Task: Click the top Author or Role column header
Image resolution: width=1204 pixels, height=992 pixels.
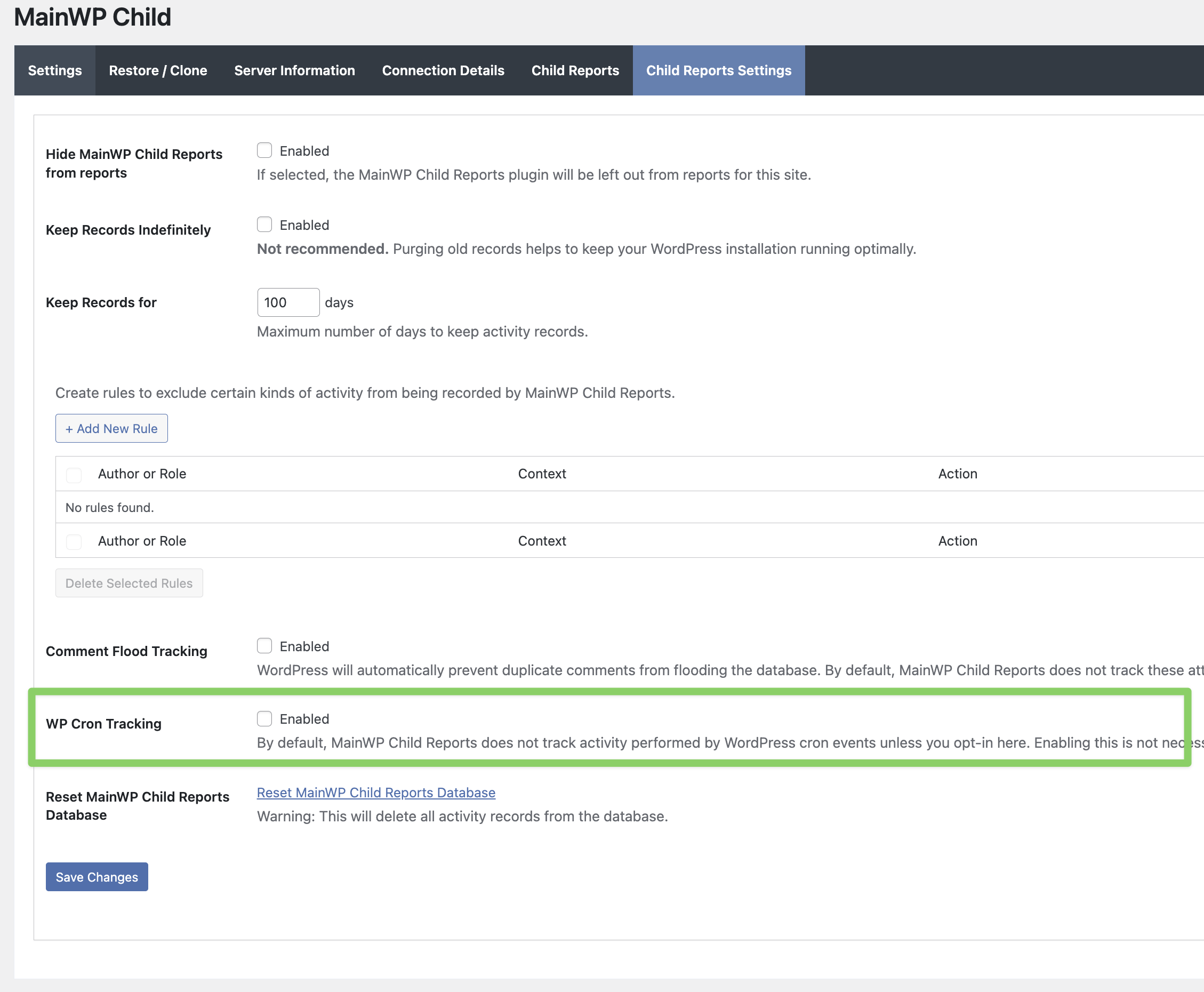Action: pyautogui.click(x=142, y=474)
